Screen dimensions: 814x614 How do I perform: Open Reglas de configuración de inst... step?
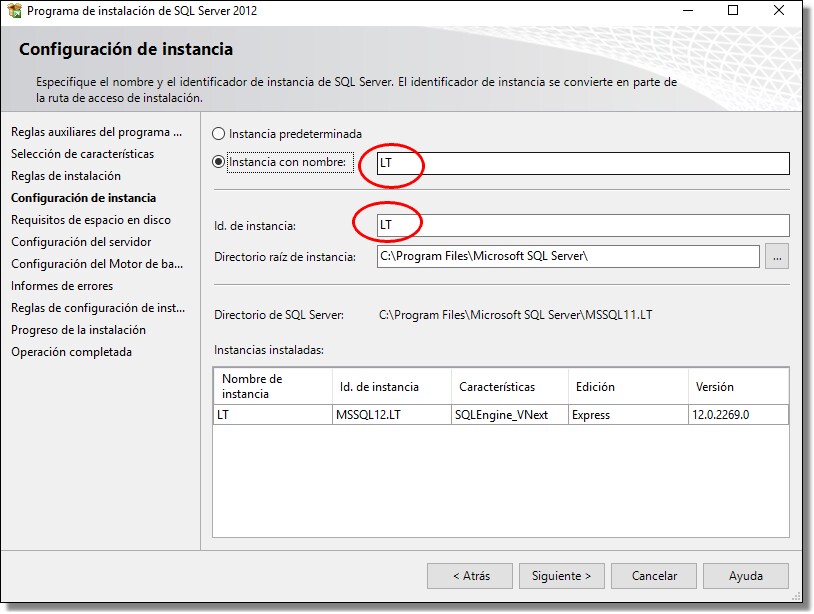point(98,308)
